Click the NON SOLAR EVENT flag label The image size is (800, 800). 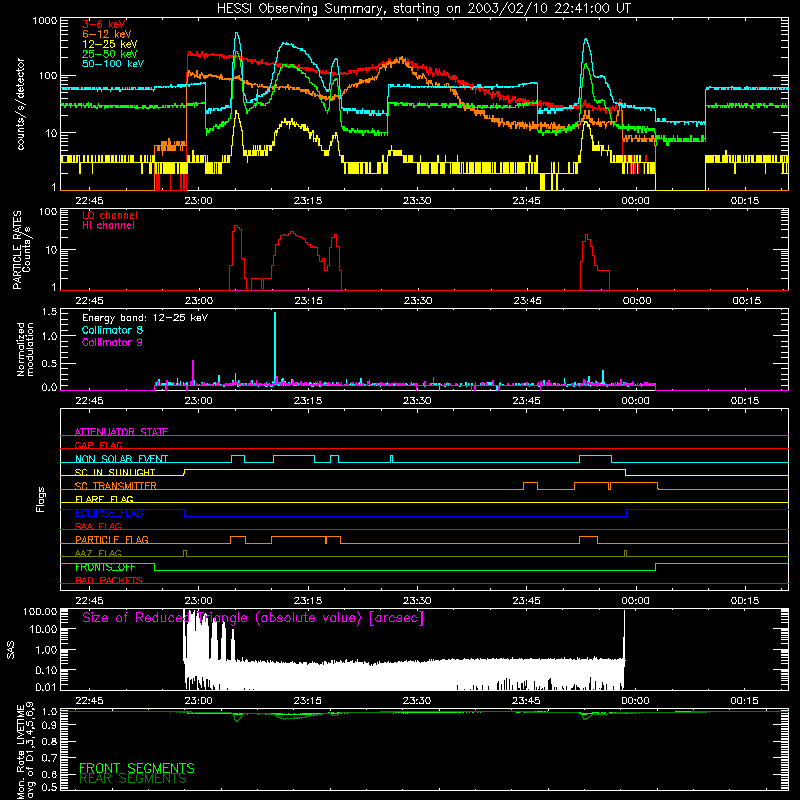[x=121, y=459]
